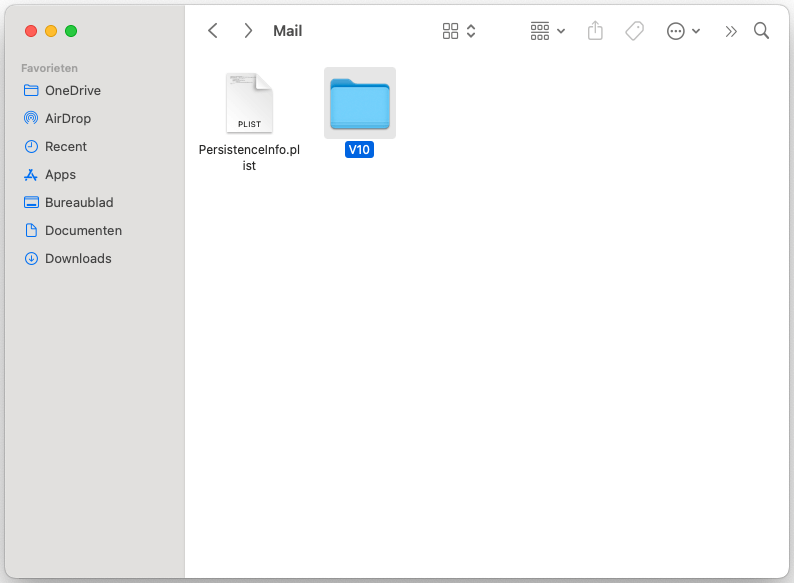Click the tag icon to edit tags
Screen dimensions: 794x583
634,31
